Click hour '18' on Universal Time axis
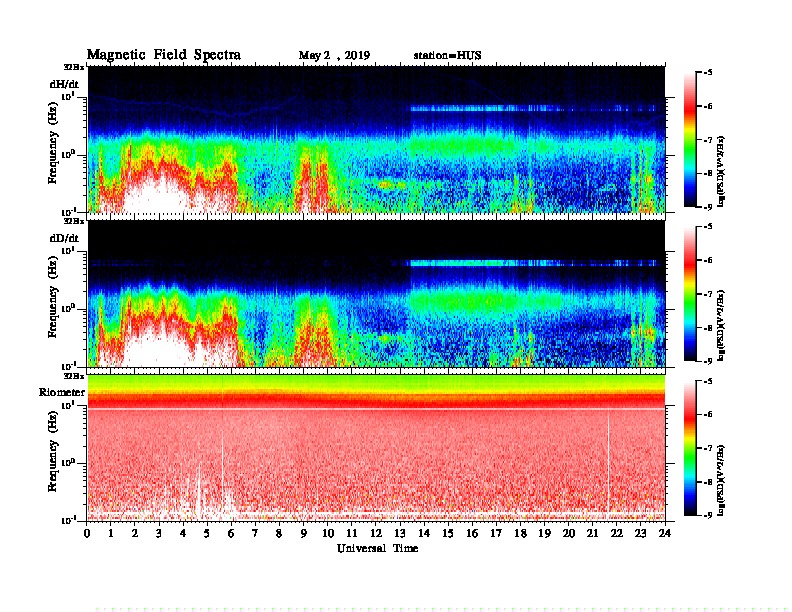 [x=520, y=533]
